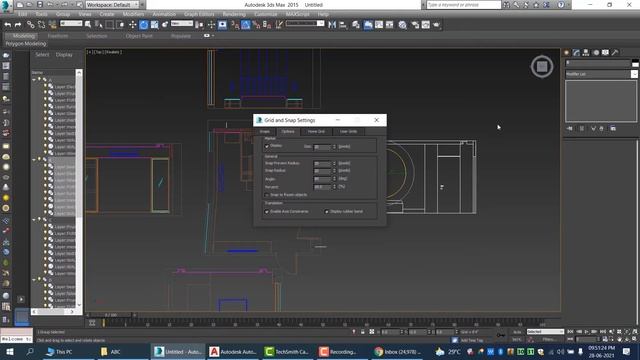This screenshot has height=360, width=640.
Task: Open Autodesk AutoCAD from the taskbar
Action: [x=233, y=351]
